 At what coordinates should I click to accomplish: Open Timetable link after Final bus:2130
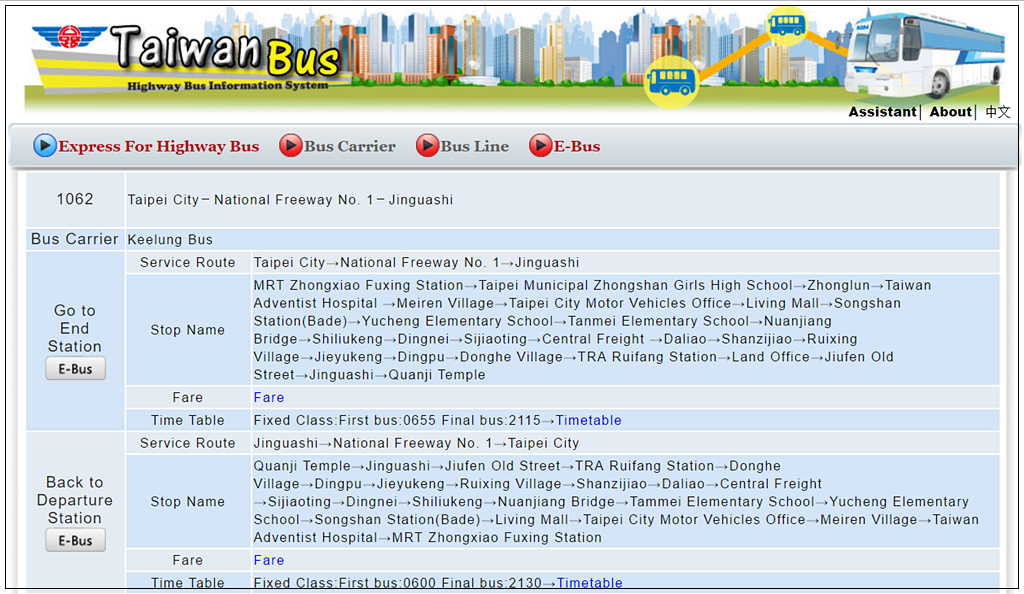[x=589, y=583]
